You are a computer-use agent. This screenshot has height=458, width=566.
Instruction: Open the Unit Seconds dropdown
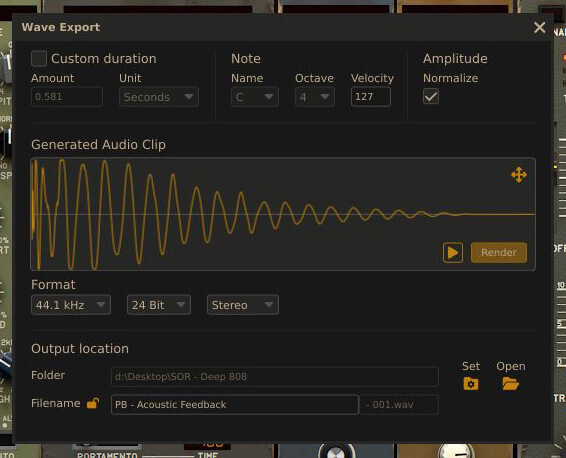point(159,97)
